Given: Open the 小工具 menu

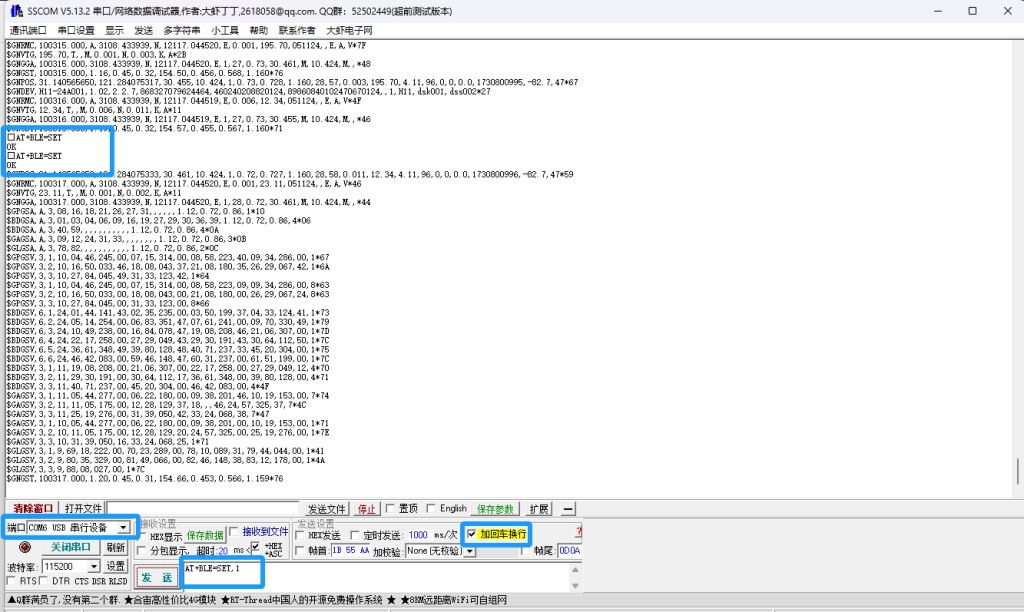Looking at the screenshot, I should [224, 30].
